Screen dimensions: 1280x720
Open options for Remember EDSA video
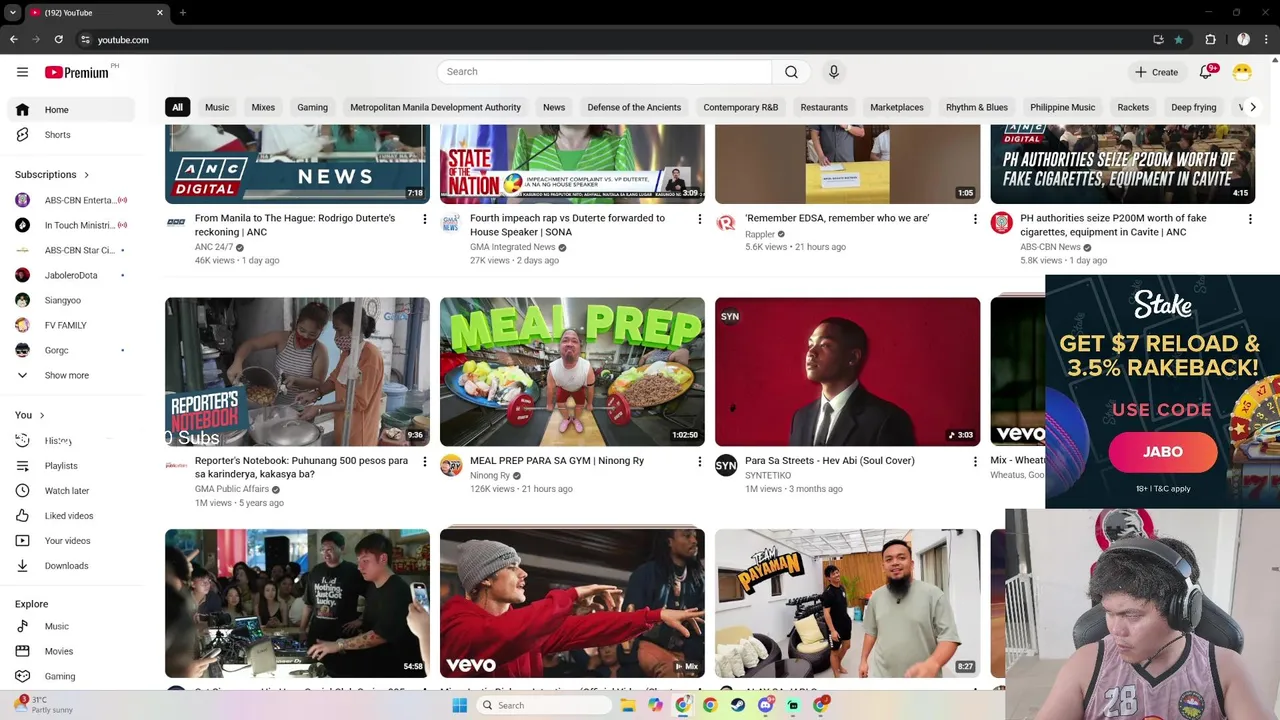pos(975,219)
